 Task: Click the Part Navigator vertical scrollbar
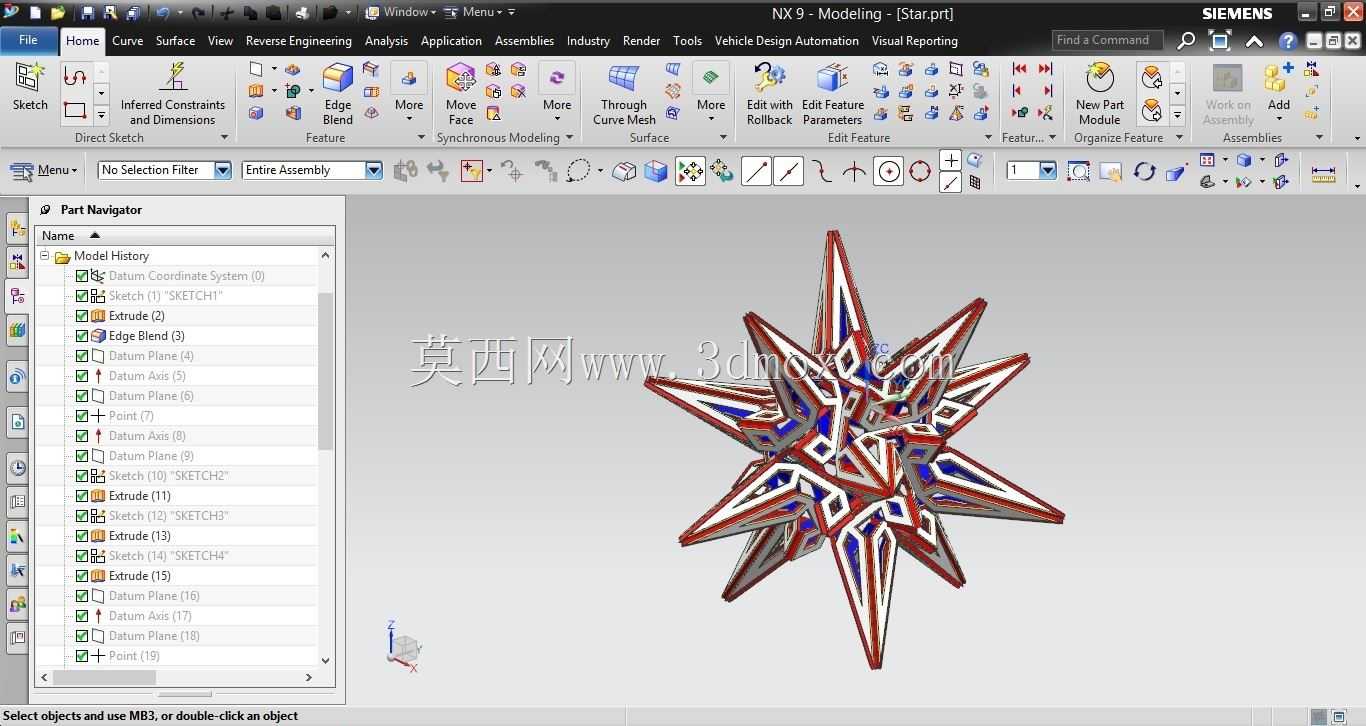pyautogui.click(x=325, y=370)
